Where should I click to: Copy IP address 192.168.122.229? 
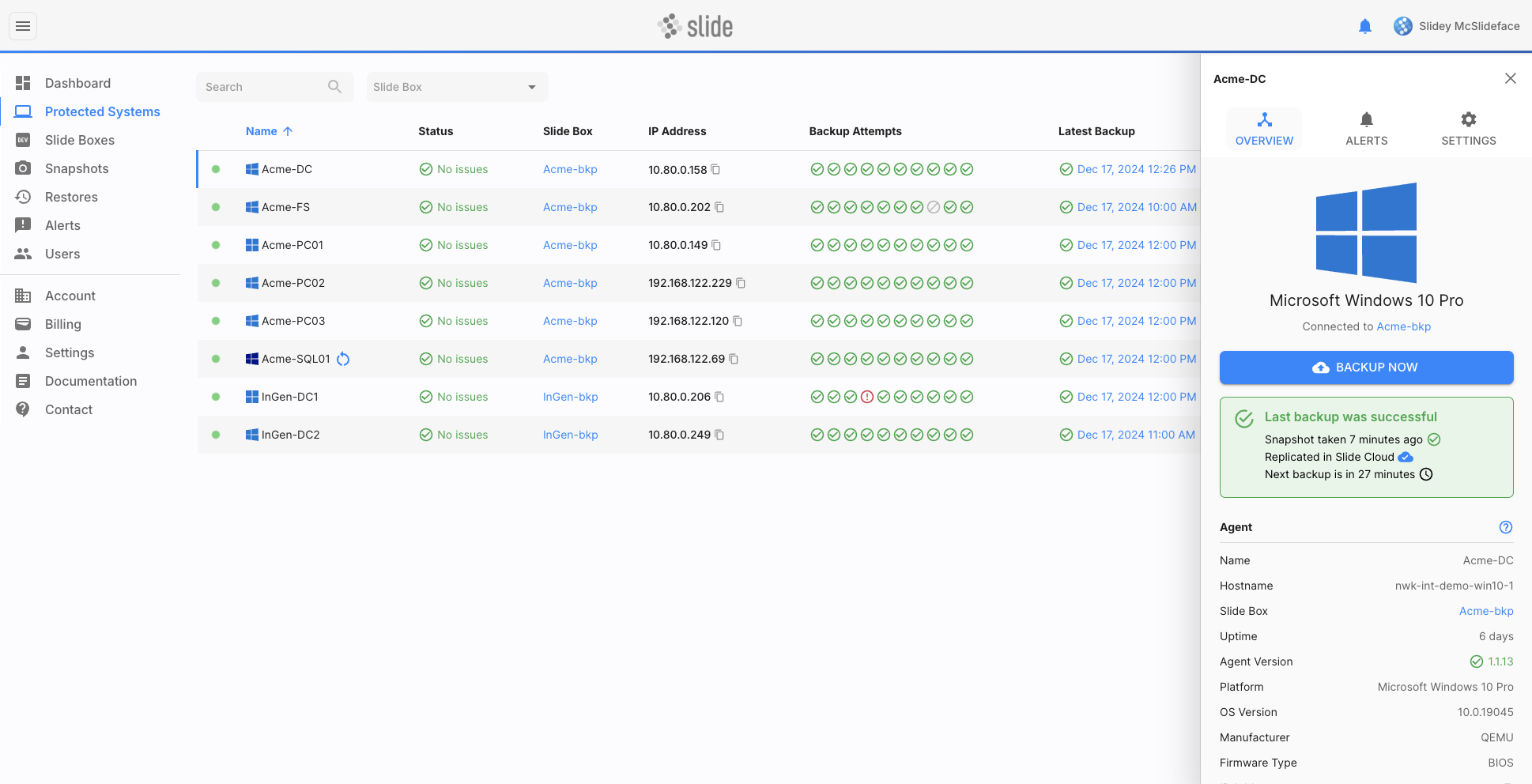[741, 283]
